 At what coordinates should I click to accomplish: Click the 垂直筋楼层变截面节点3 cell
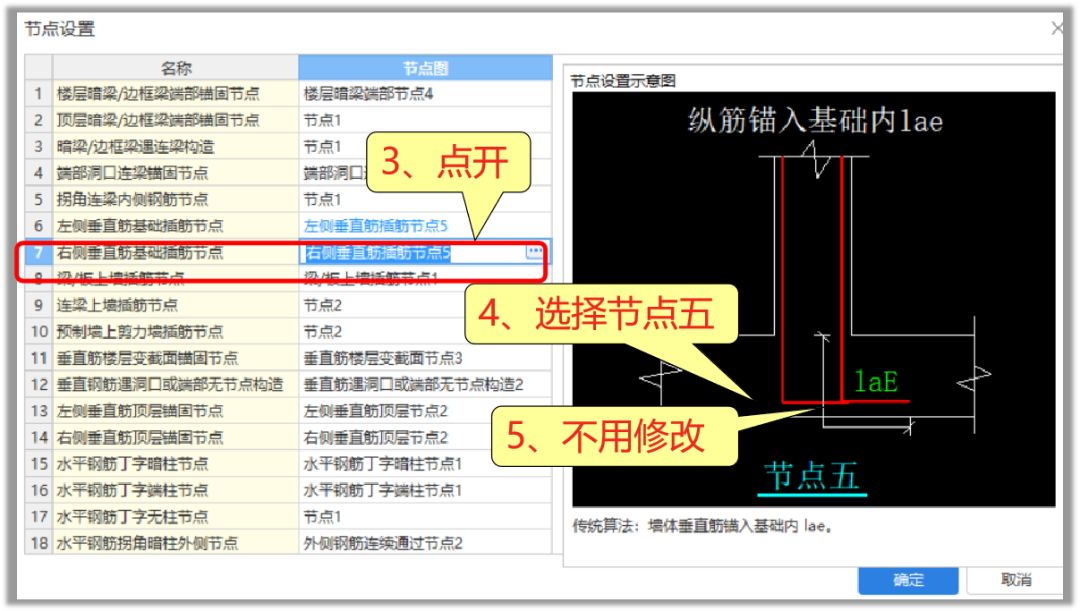pyautogui.click(x=425, y=358)
